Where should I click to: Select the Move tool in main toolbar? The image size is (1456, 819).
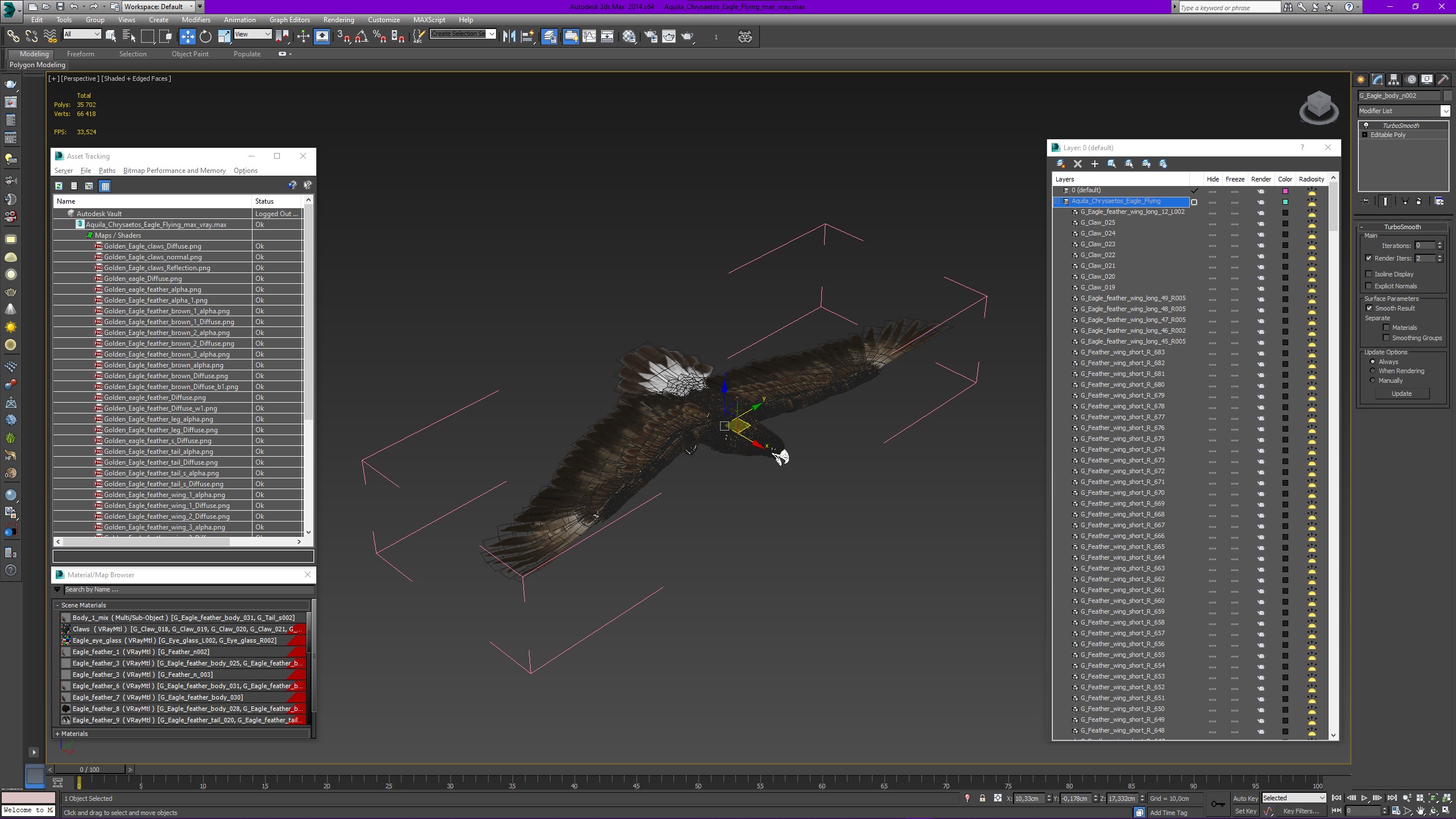click(x=187, y=36)
